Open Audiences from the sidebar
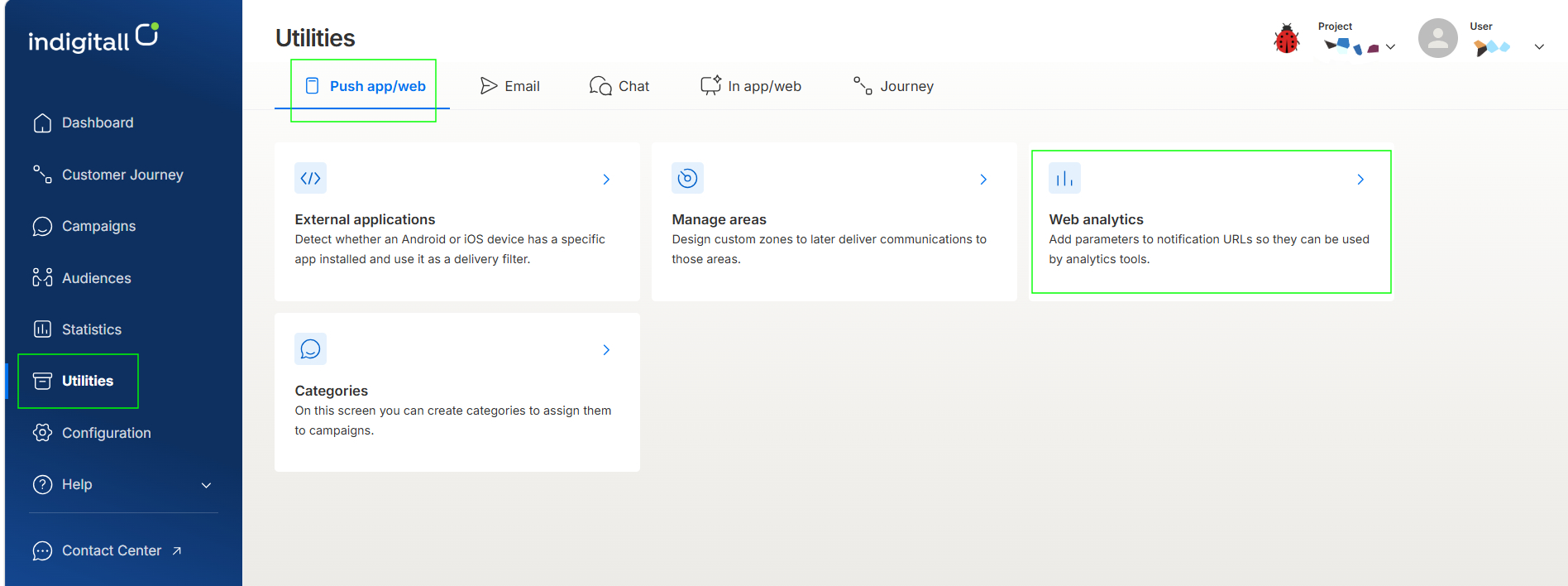Image resolution: width=1568 pixels, height=586 pixels. [96, 278]
